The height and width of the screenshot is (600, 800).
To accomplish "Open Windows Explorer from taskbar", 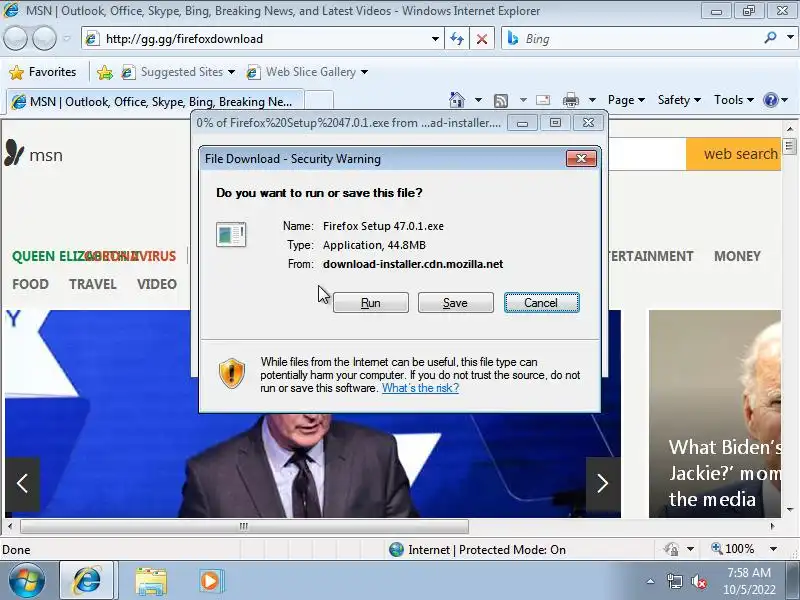I will 151,581.
